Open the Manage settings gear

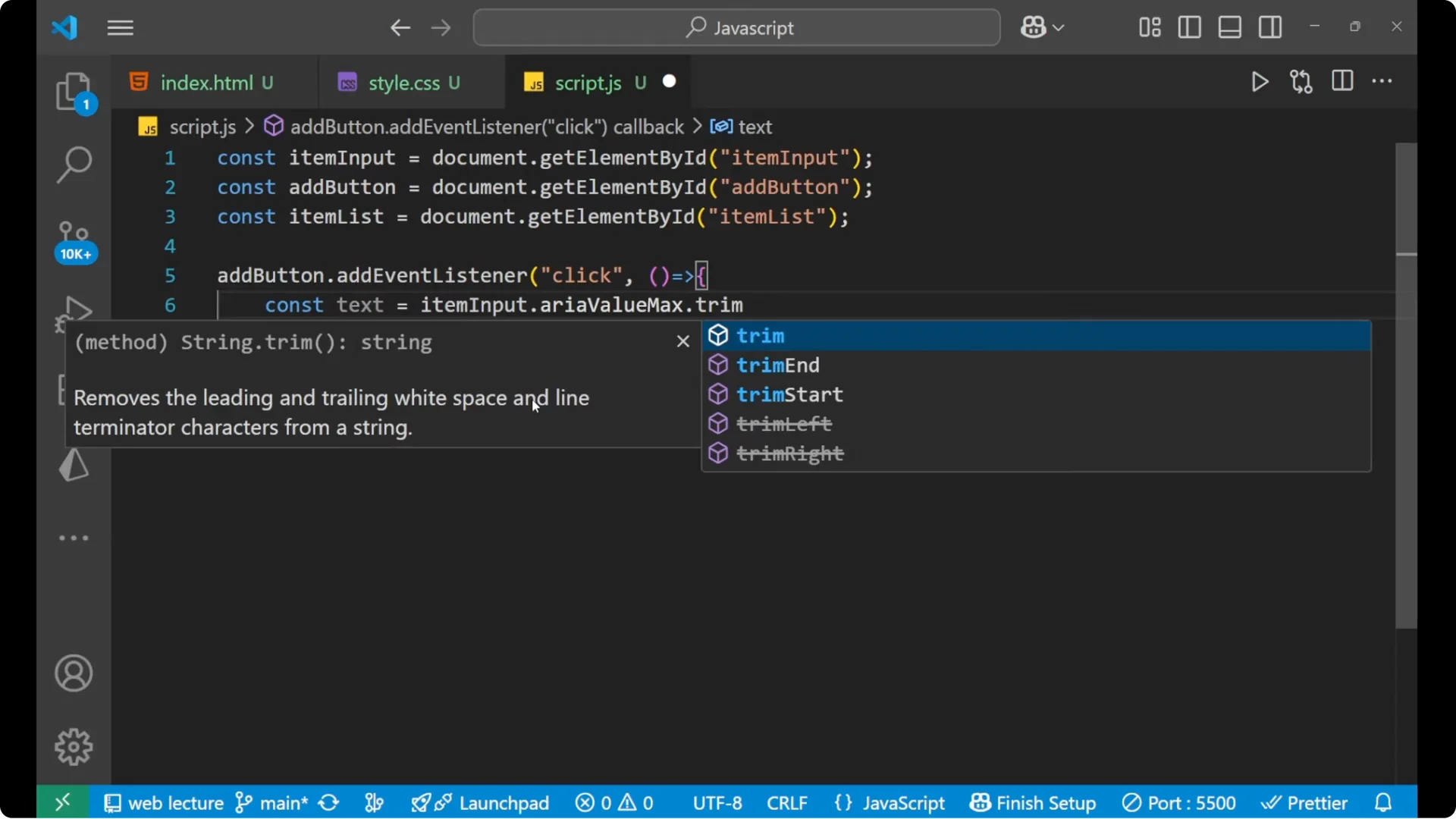coord(73,746)
